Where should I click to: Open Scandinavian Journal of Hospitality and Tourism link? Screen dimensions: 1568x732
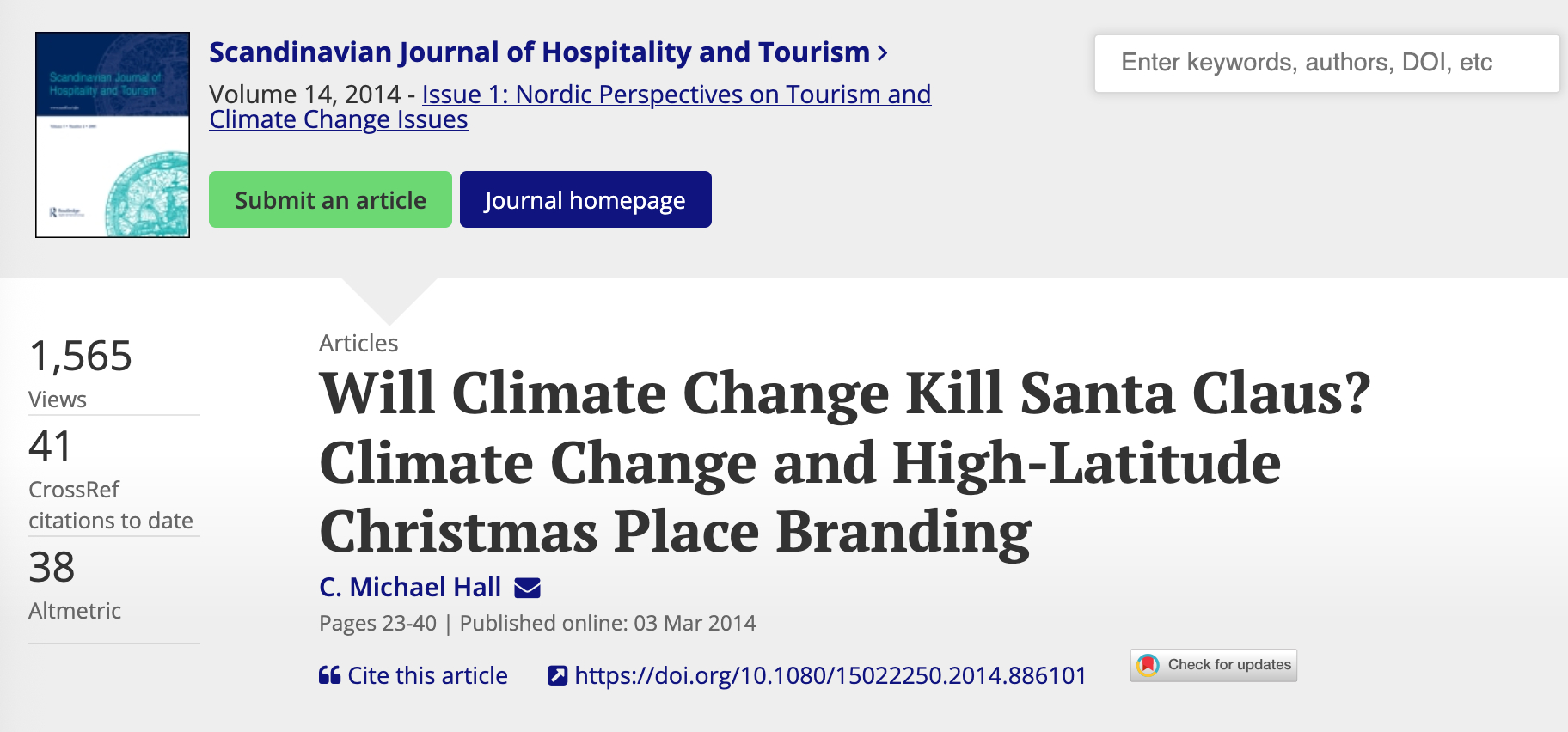[539, 52]
